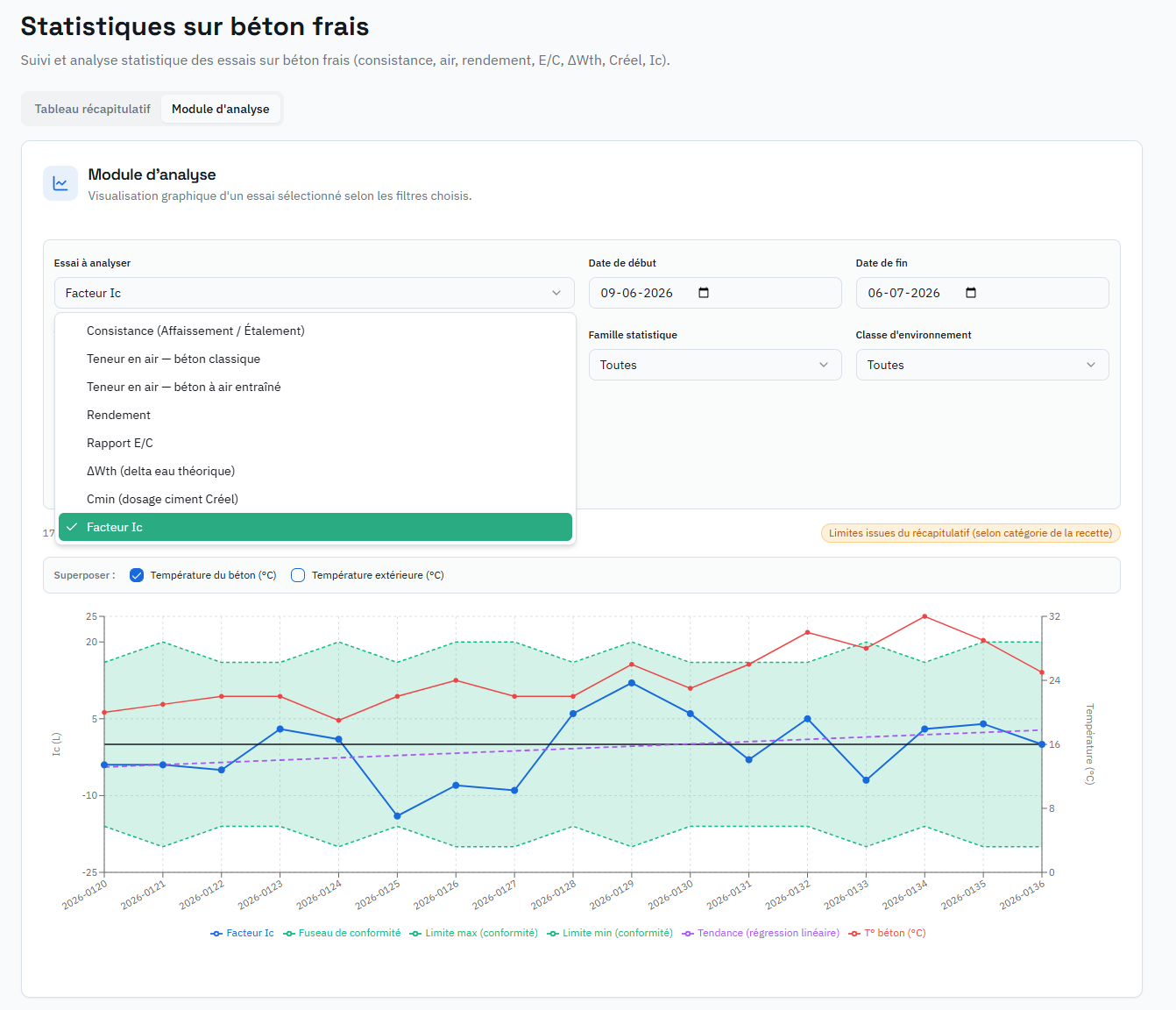The height and width of the screenshot is (1010, 1176).
Task: Click checkmark icon next to Facteur Ic option
Action: pyautogui.click(x=72, y=527)
